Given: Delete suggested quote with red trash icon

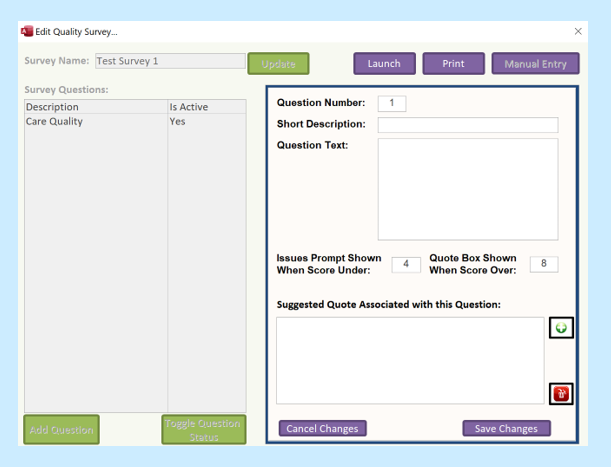Looking at the screenshot, I should 561,394.
